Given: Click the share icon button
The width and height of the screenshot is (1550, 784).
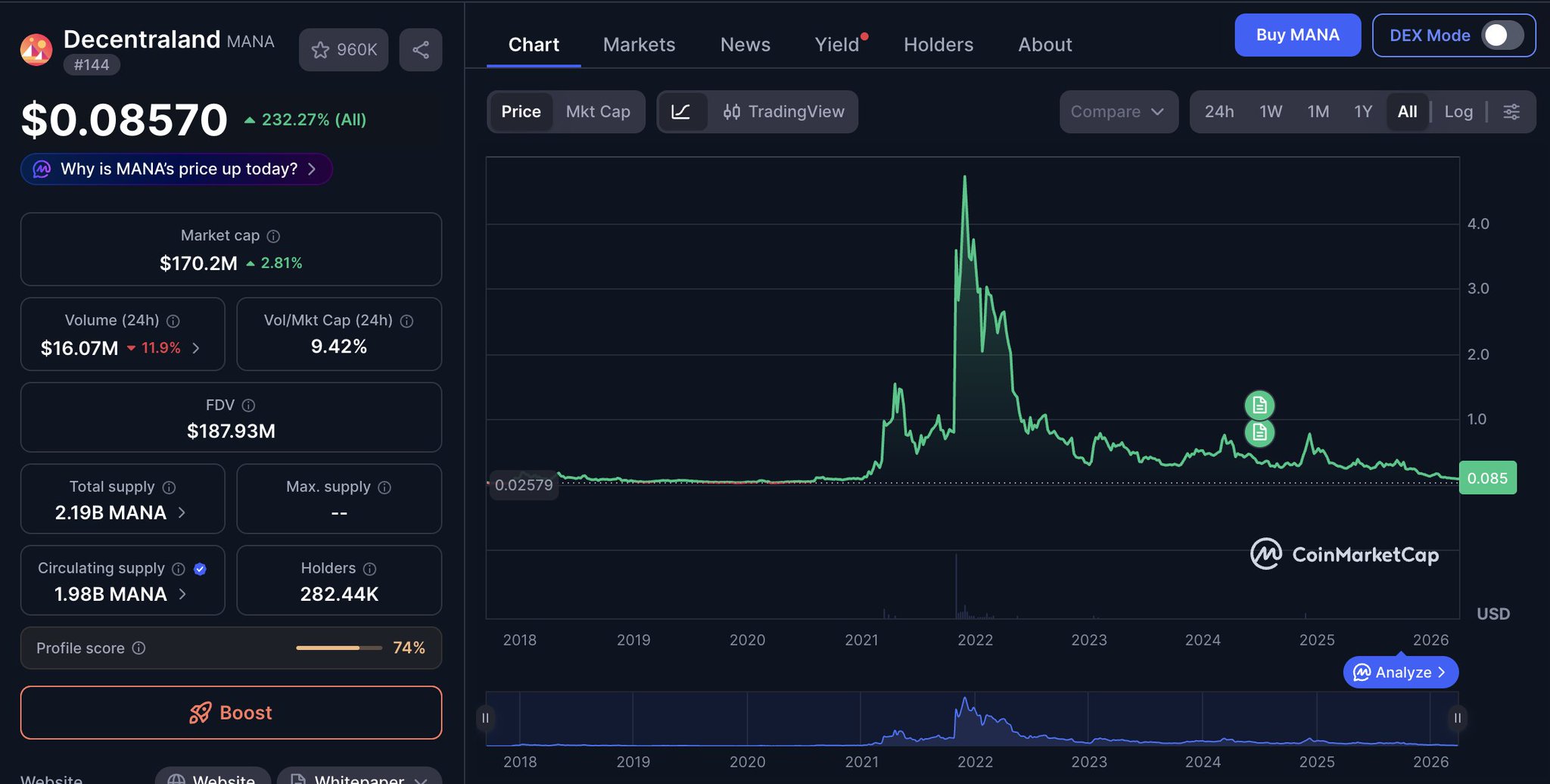Looking at the screenshot, I should (421, 50).
